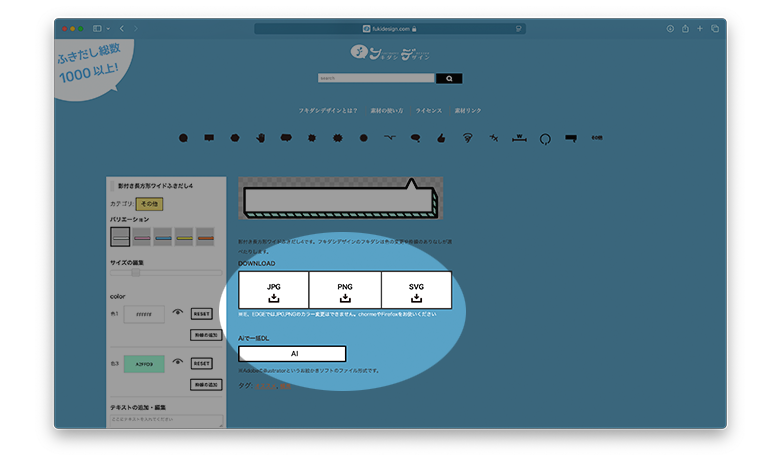
Task: Open the polygon speech bubble category icon
Action: pos(235,138)
